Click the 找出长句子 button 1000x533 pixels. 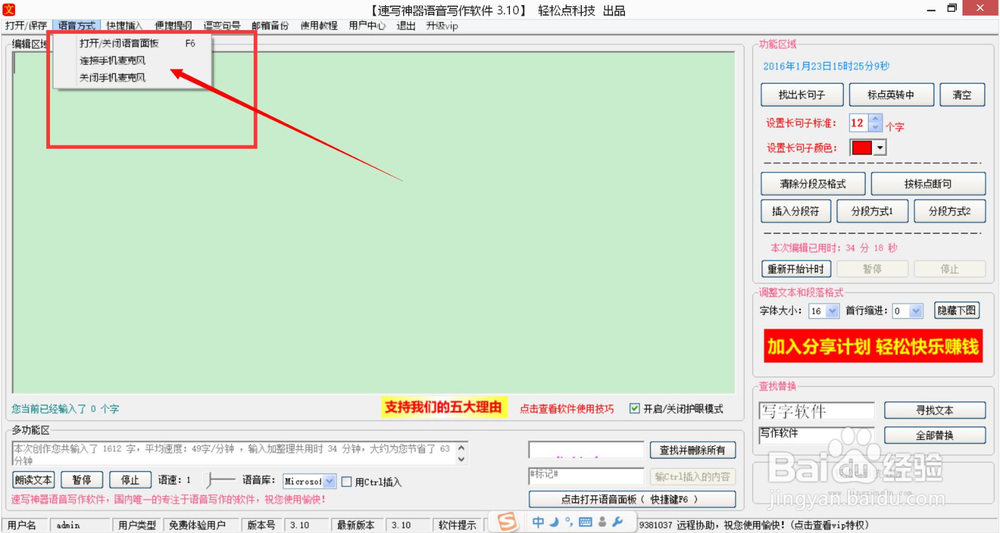(802, 94)
